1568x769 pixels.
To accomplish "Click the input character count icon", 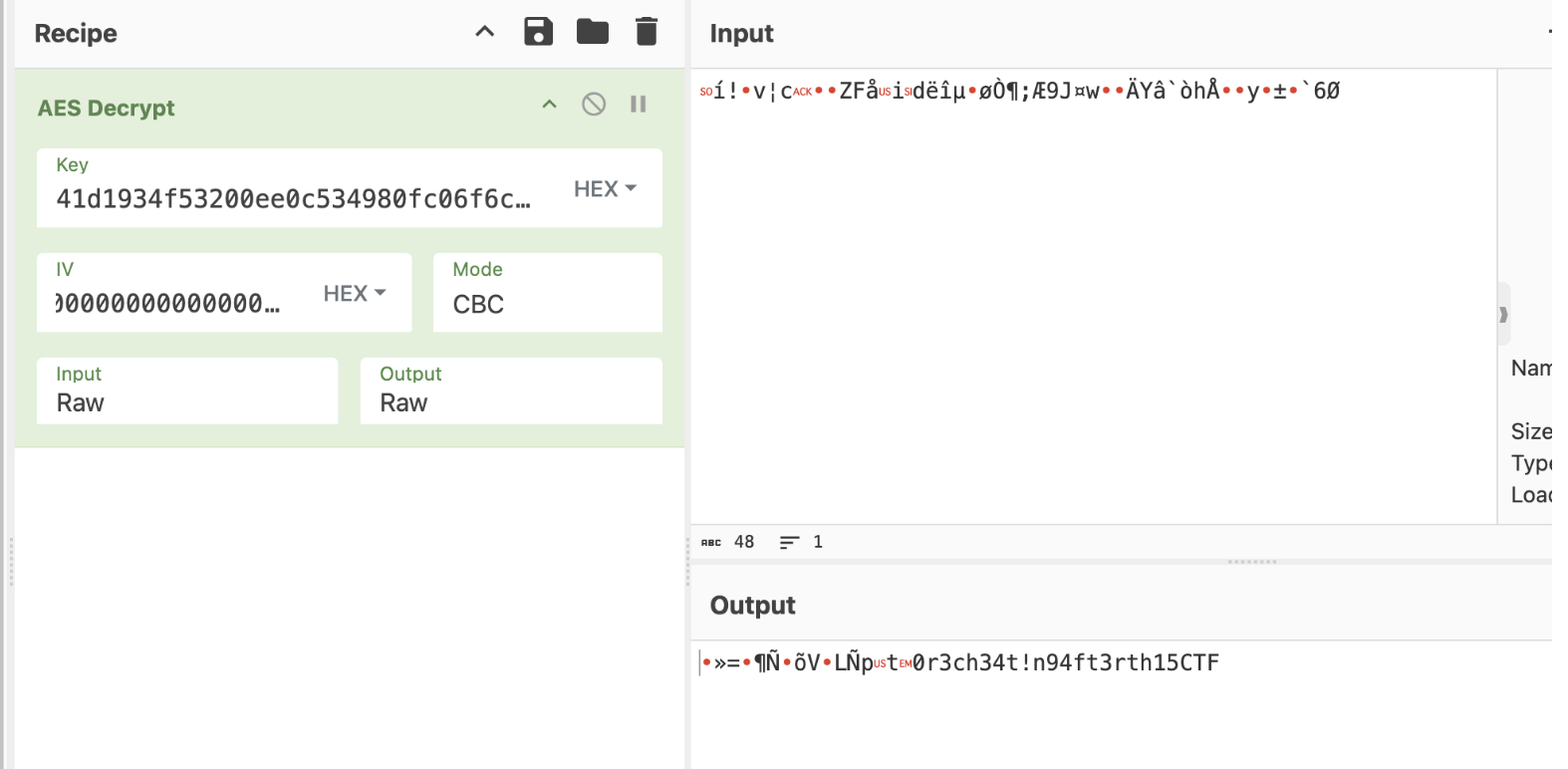I will (x=711, y=543).
